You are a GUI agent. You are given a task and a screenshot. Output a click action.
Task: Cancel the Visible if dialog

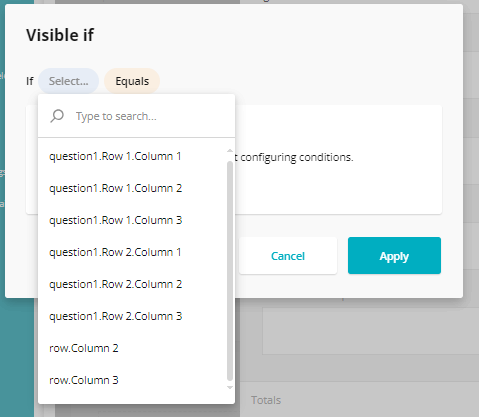[x=288, y=256]
